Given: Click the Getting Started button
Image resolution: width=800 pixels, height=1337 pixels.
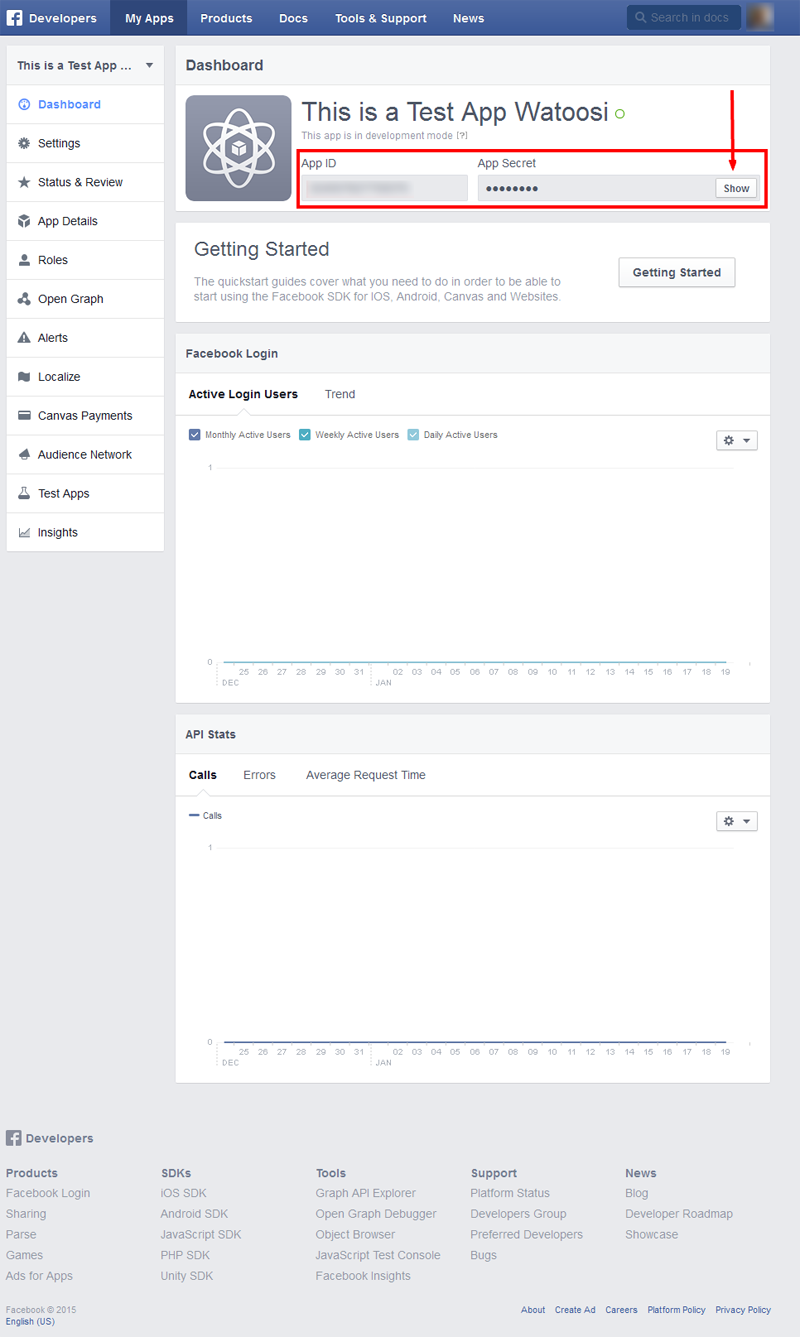Looking at the screenshot, I should click(x=676, y=272).
